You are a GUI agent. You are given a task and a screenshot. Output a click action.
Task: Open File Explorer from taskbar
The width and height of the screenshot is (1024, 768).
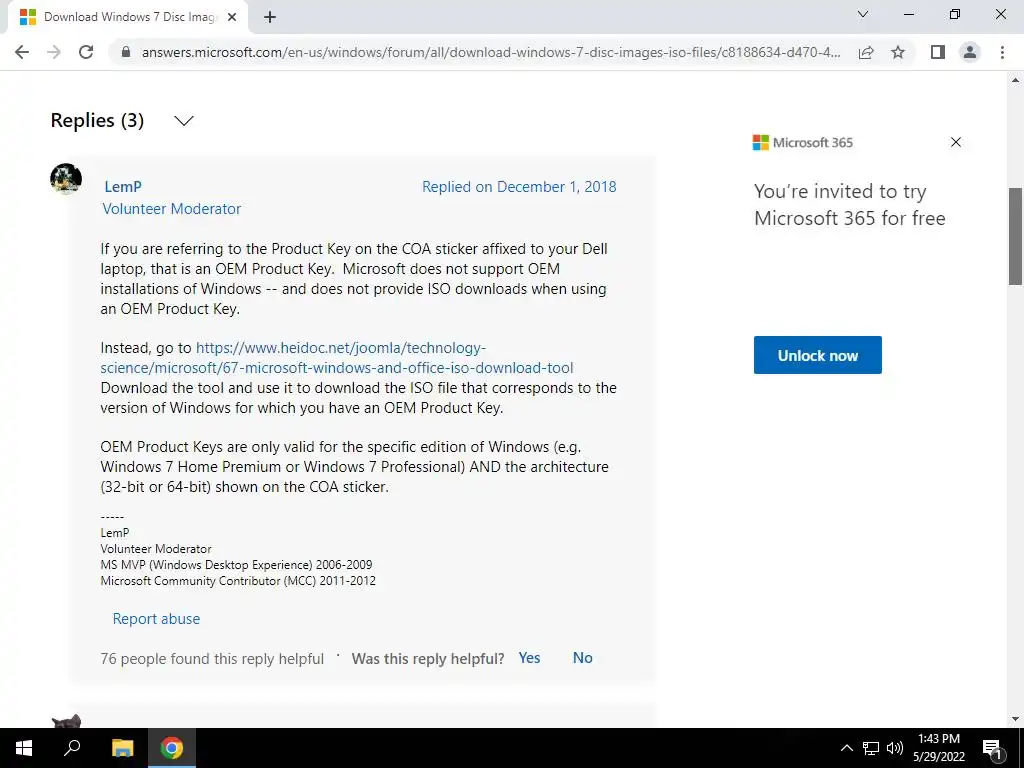click(x=122, y=748)
